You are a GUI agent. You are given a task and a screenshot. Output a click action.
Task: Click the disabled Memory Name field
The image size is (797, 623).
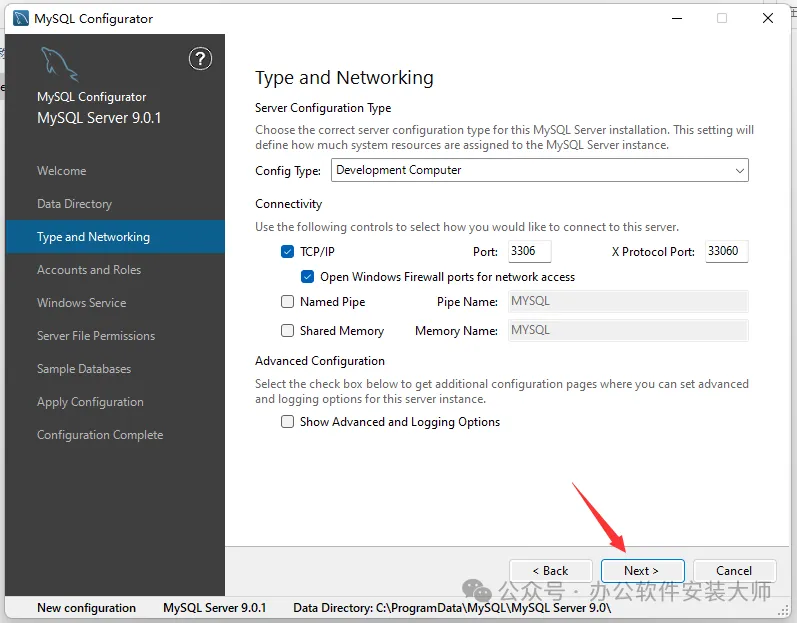[628, 330]
